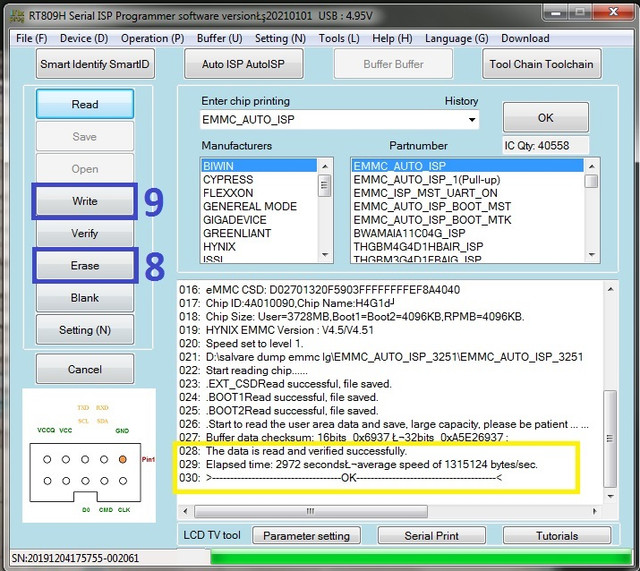Viewport: 640px width, 571px height.
Task: Click log horizontal scroll right arrow
Action: coord(594,511)
